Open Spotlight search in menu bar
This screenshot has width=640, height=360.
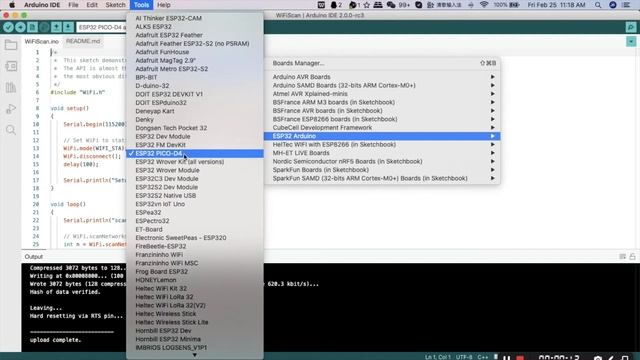pos(598,5)
